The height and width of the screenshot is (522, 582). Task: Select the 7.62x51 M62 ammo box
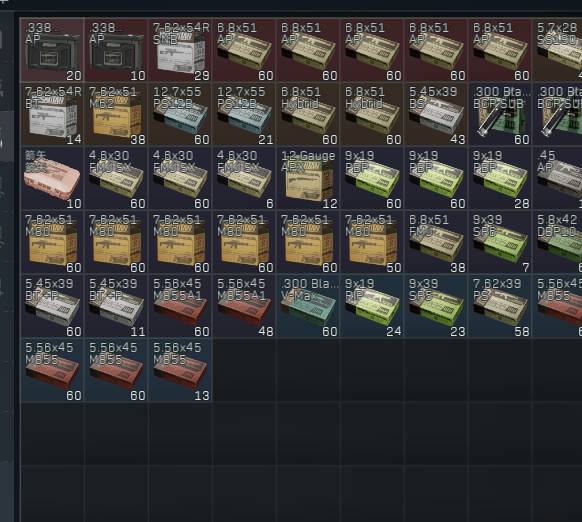[117, 114]
